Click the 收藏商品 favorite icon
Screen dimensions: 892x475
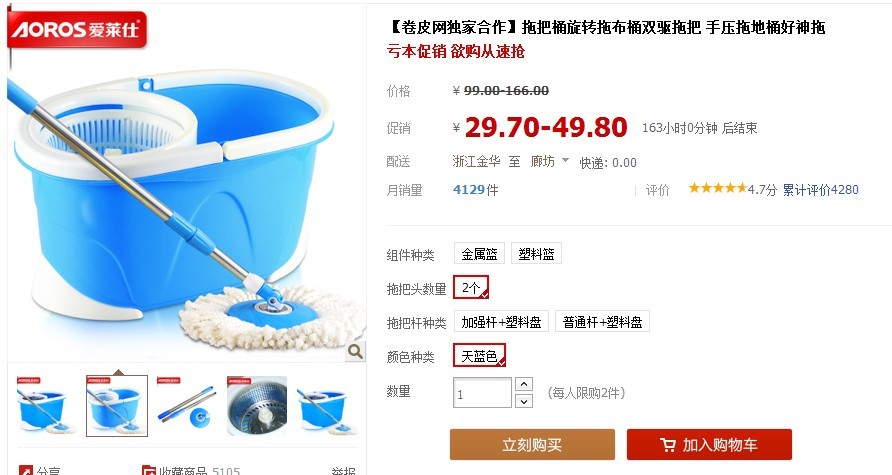[149, 470]
